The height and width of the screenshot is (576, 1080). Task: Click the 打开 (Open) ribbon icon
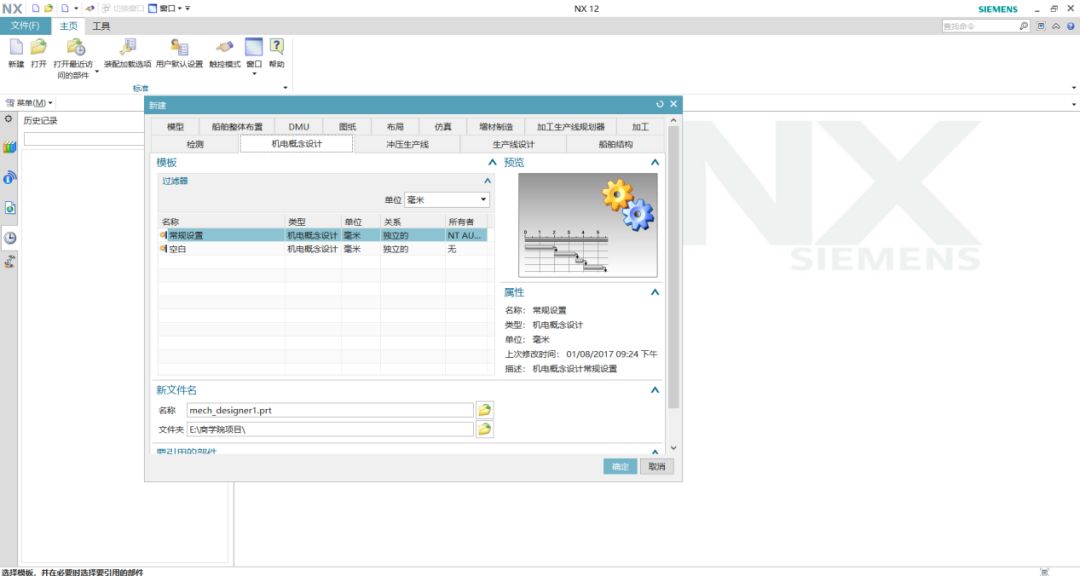(x=39, y=47)
